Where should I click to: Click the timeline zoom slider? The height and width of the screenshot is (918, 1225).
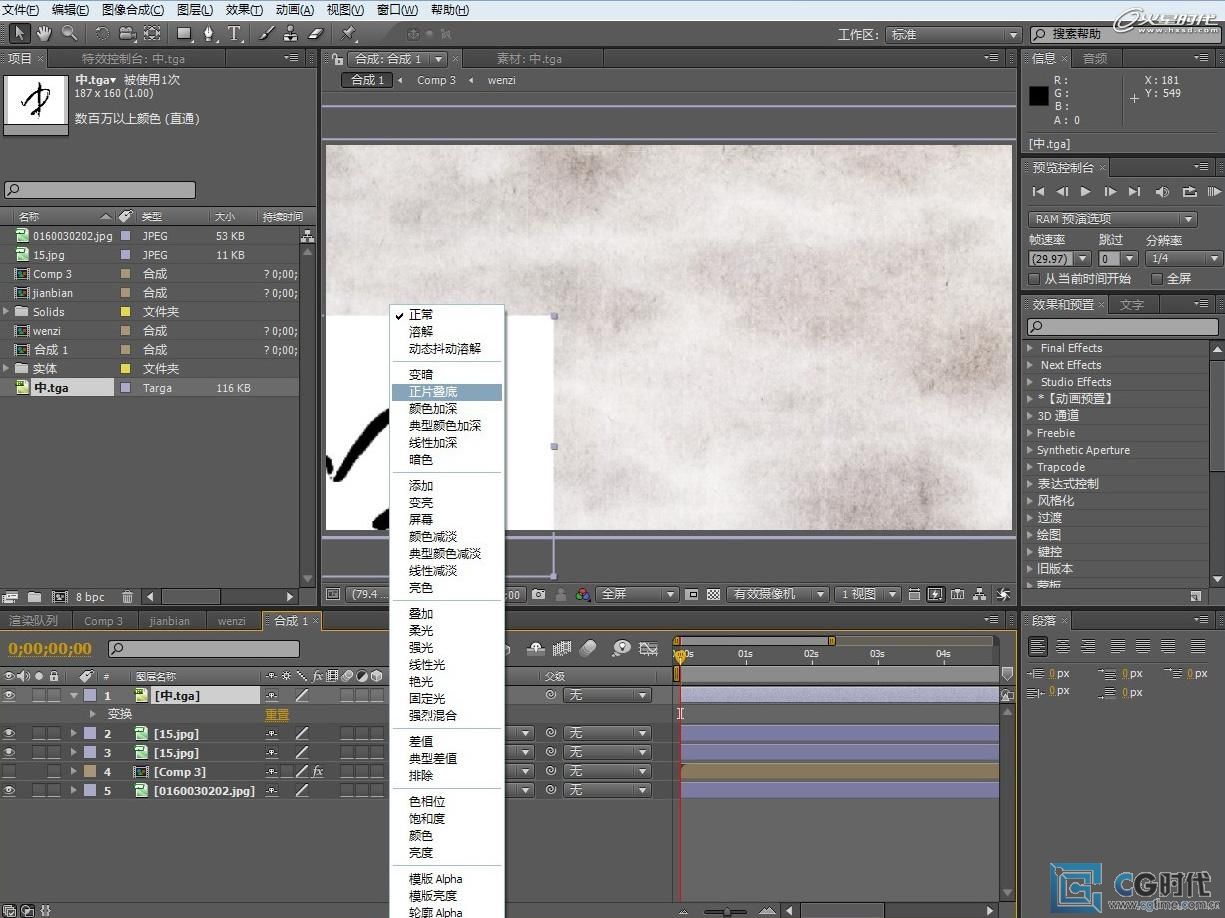pyautogui.click(x=726, y=911)
